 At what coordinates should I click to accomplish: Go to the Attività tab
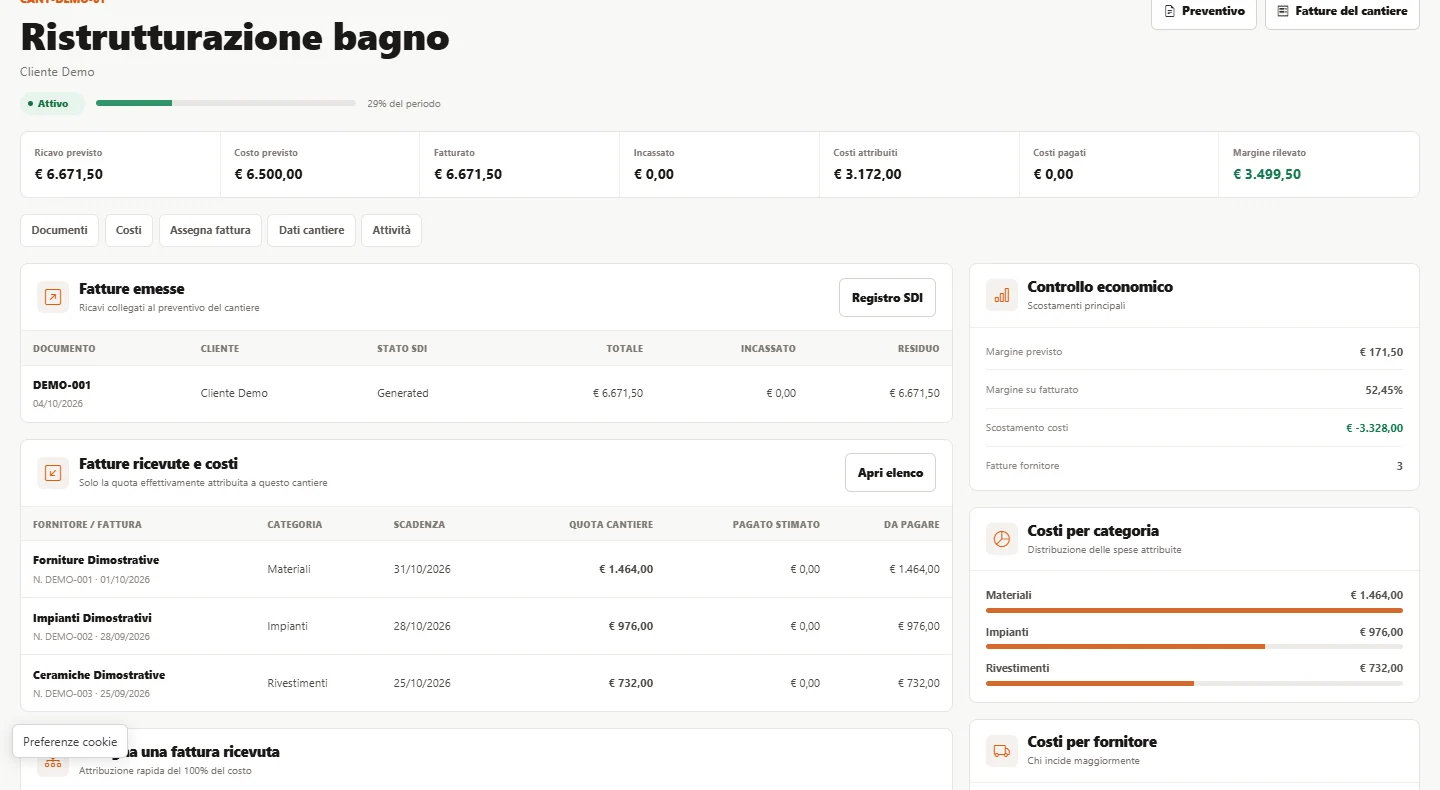[391, 230]
